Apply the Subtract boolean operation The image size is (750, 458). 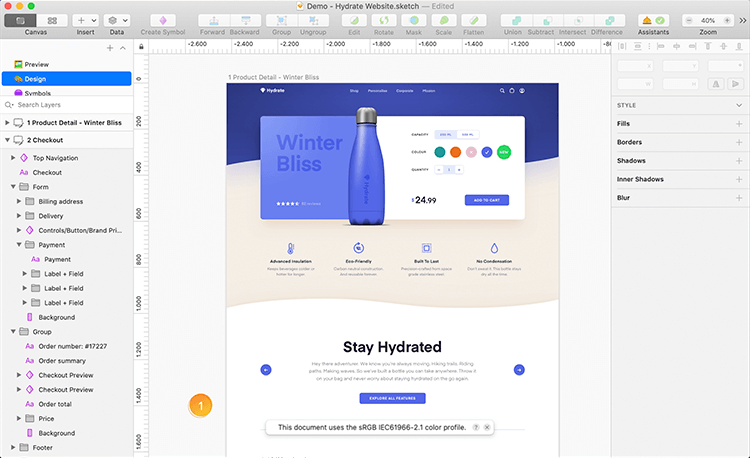click(x=547, y=21)
